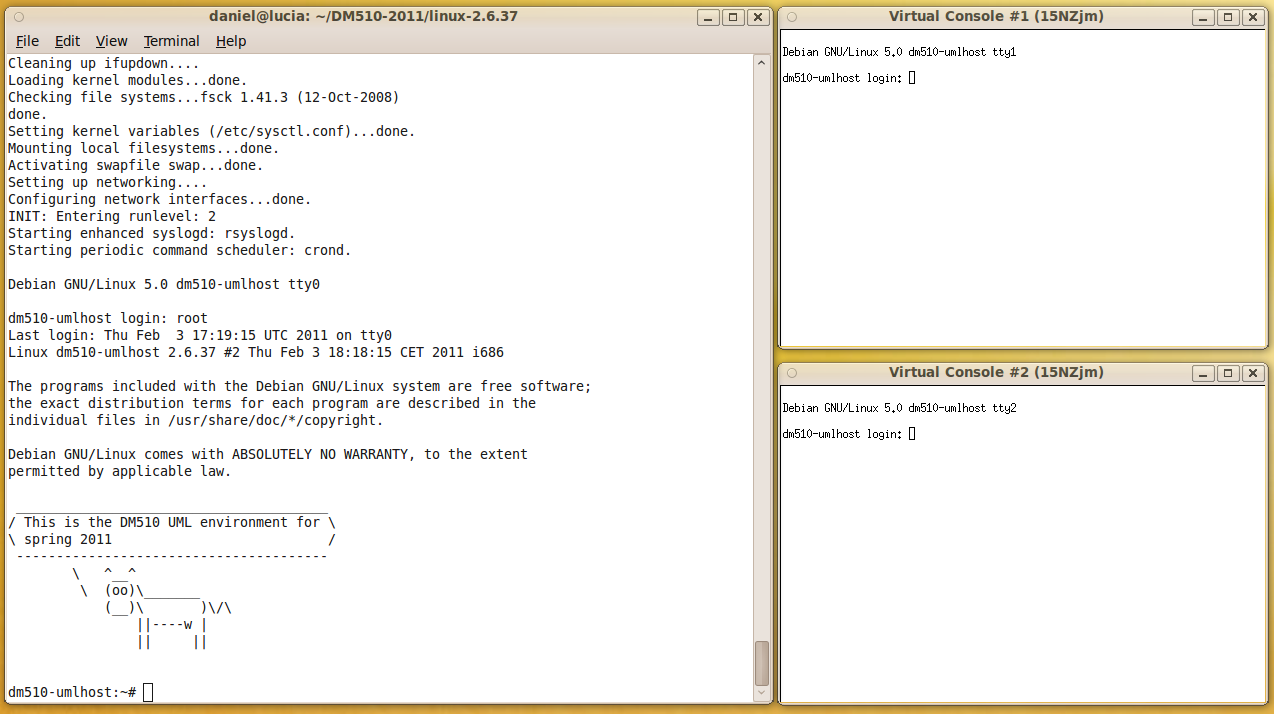Close the Virtual Console #1 window
The height and width of the screenshot is (714, 1274).
[x=1252, y=17]
